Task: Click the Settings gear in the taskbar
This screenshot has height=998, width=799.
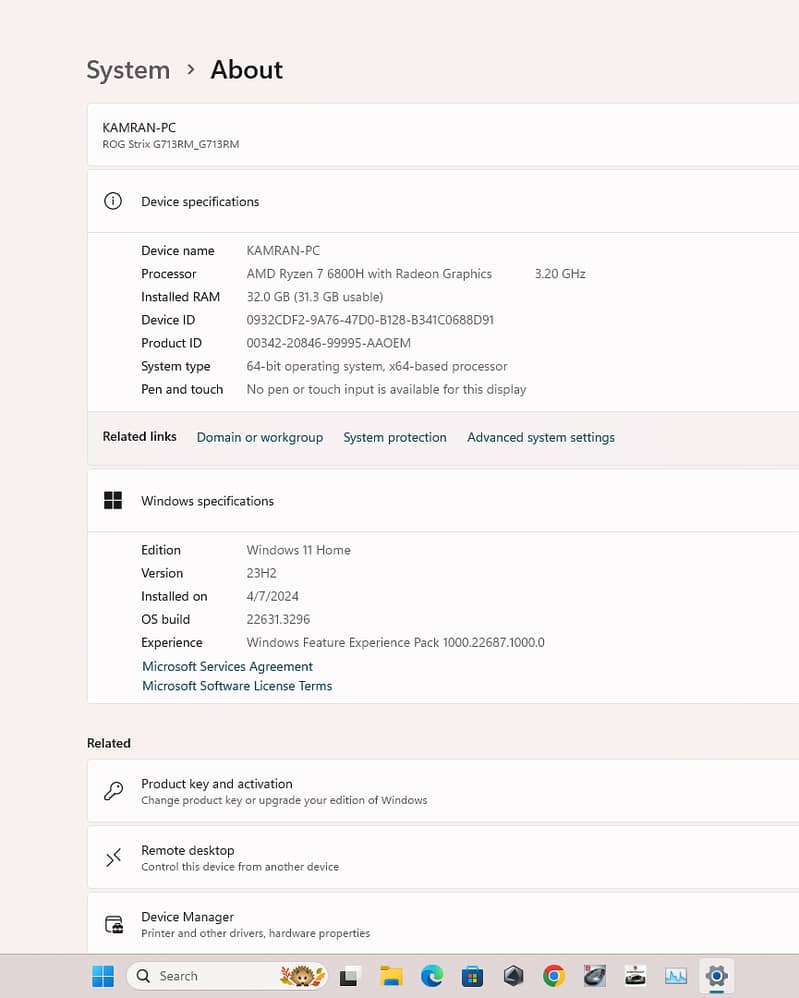Action: [x=716, y=976]
